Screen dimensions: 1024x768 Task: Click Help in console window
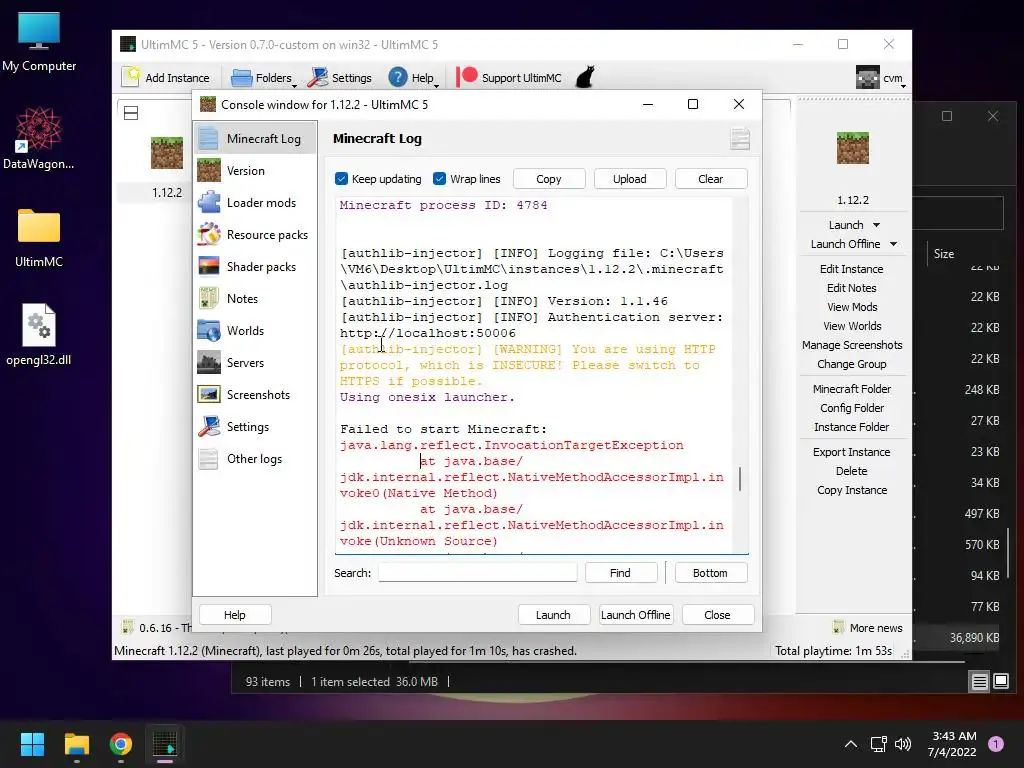235,615
